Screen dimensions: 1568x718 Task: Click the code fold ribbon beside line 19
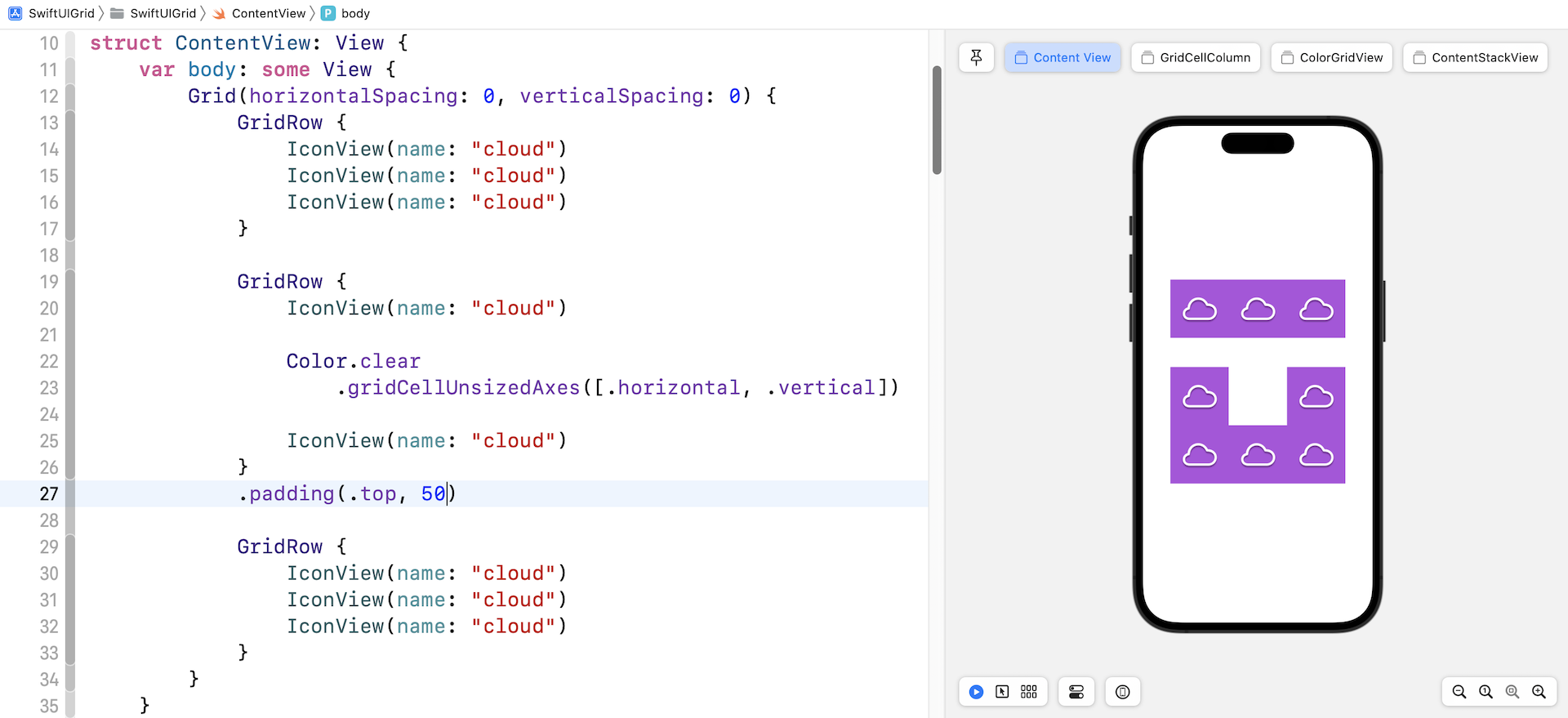[x=70, y=282]
